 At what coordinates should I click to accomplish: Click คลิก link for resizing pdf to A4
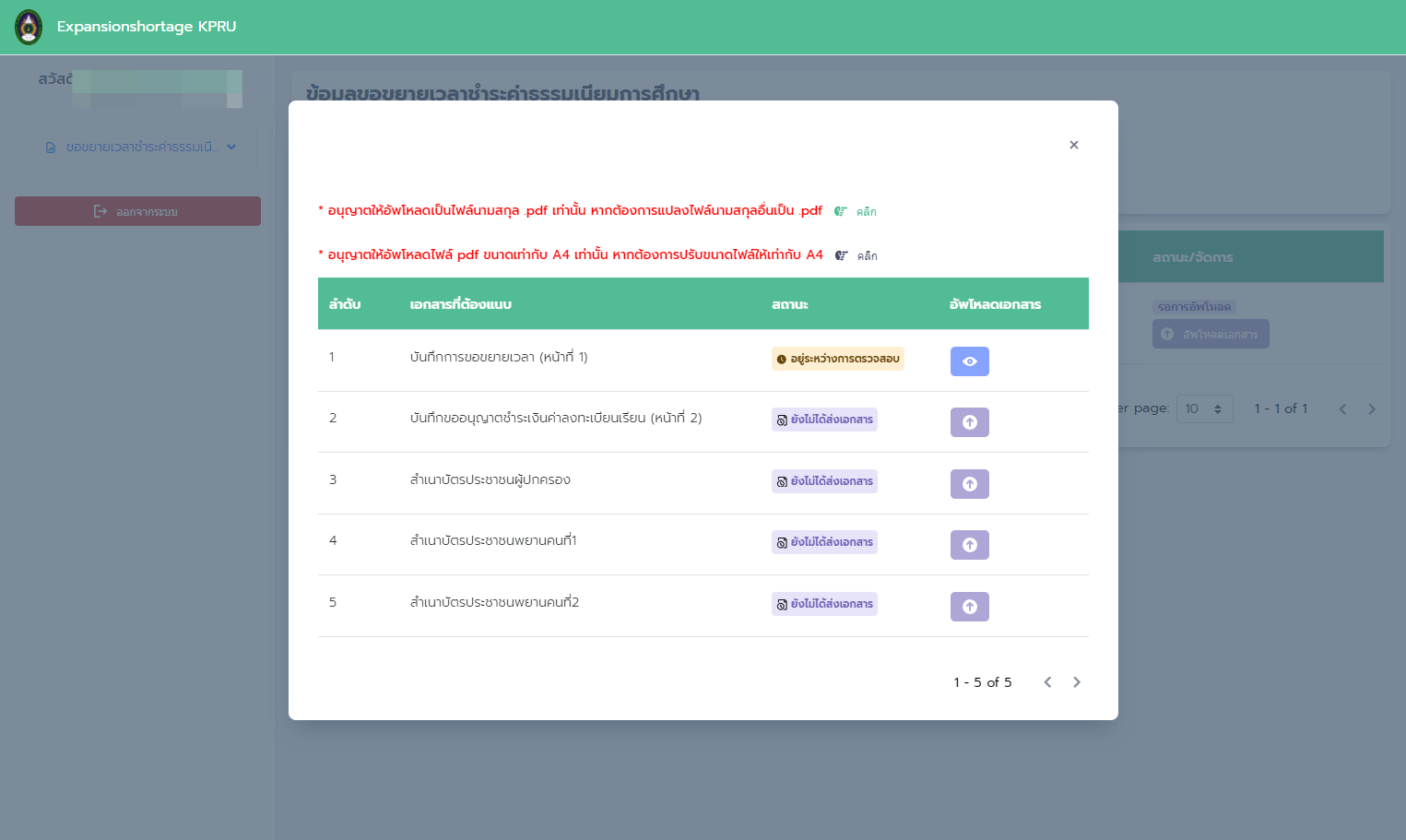857,255
